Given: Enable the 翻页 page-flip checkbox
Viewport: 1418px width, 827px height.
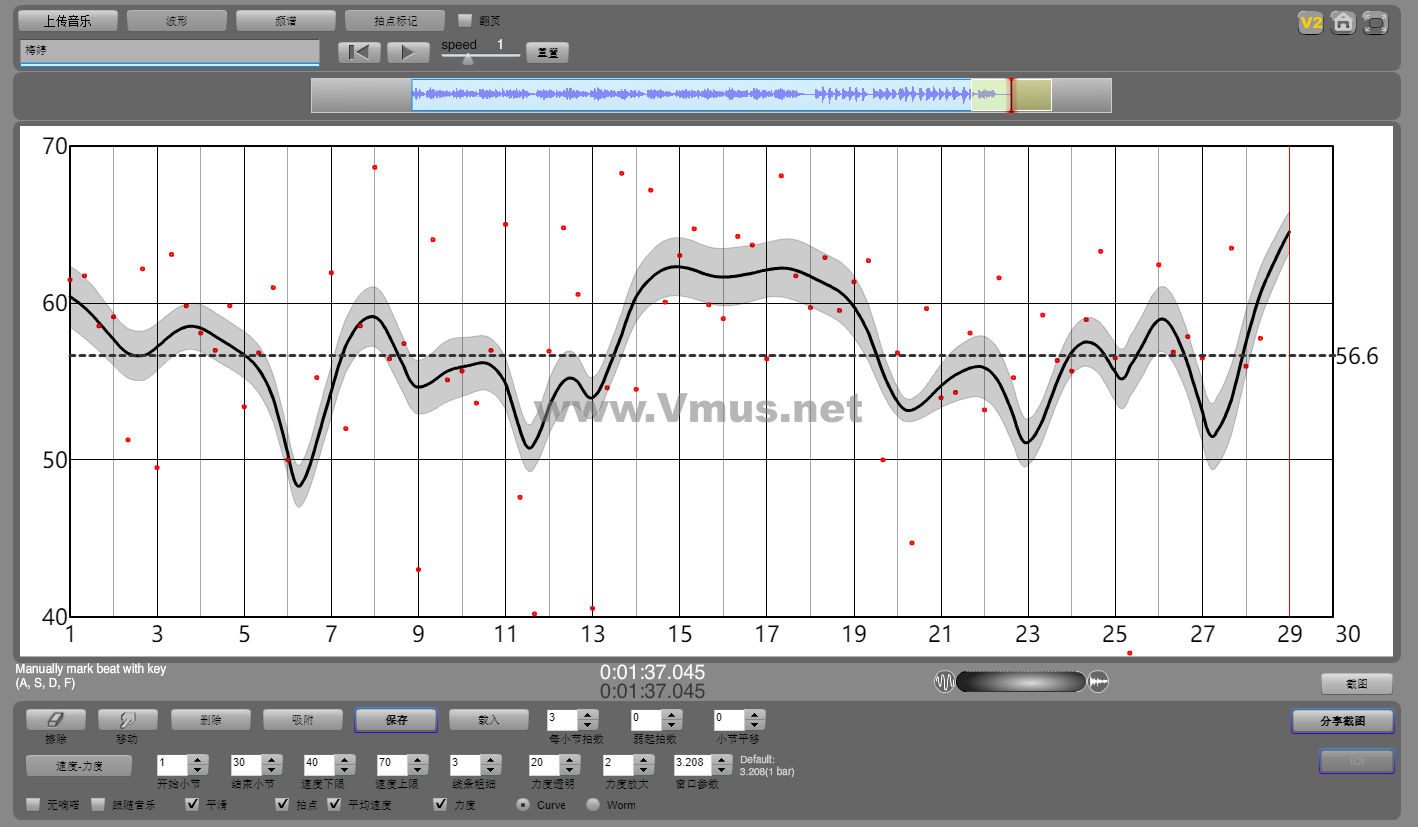Looking at the screenshot, I should pyautogui.click(x=465, y=20).
